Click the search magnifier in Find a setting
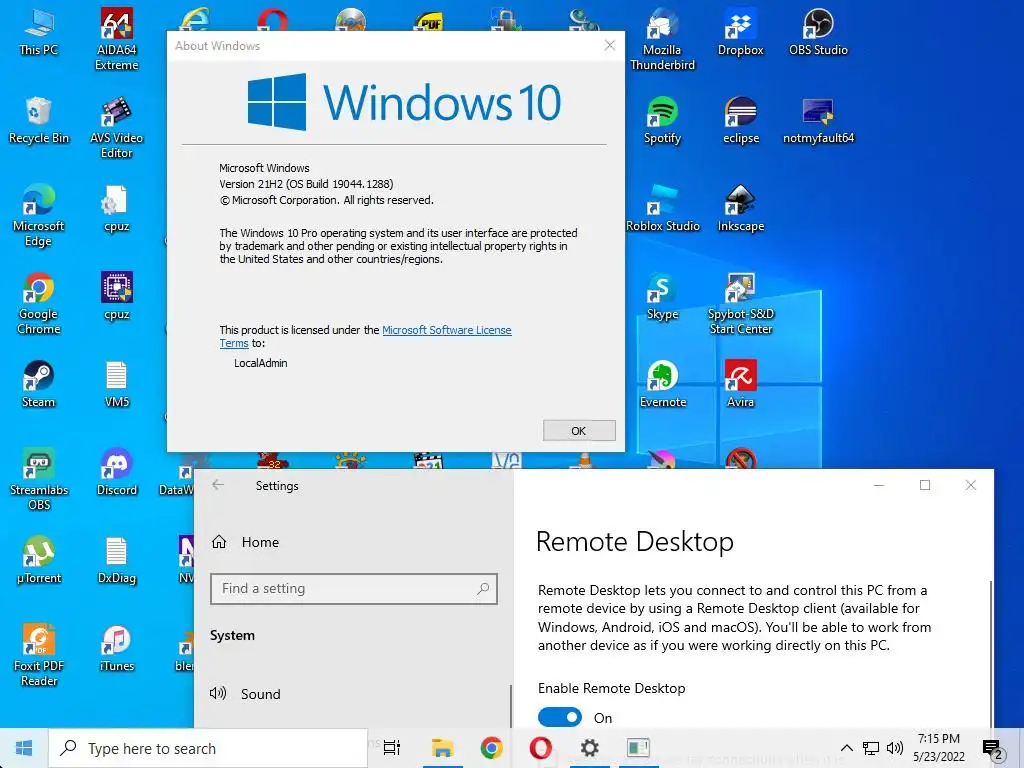 click(483, 588)
